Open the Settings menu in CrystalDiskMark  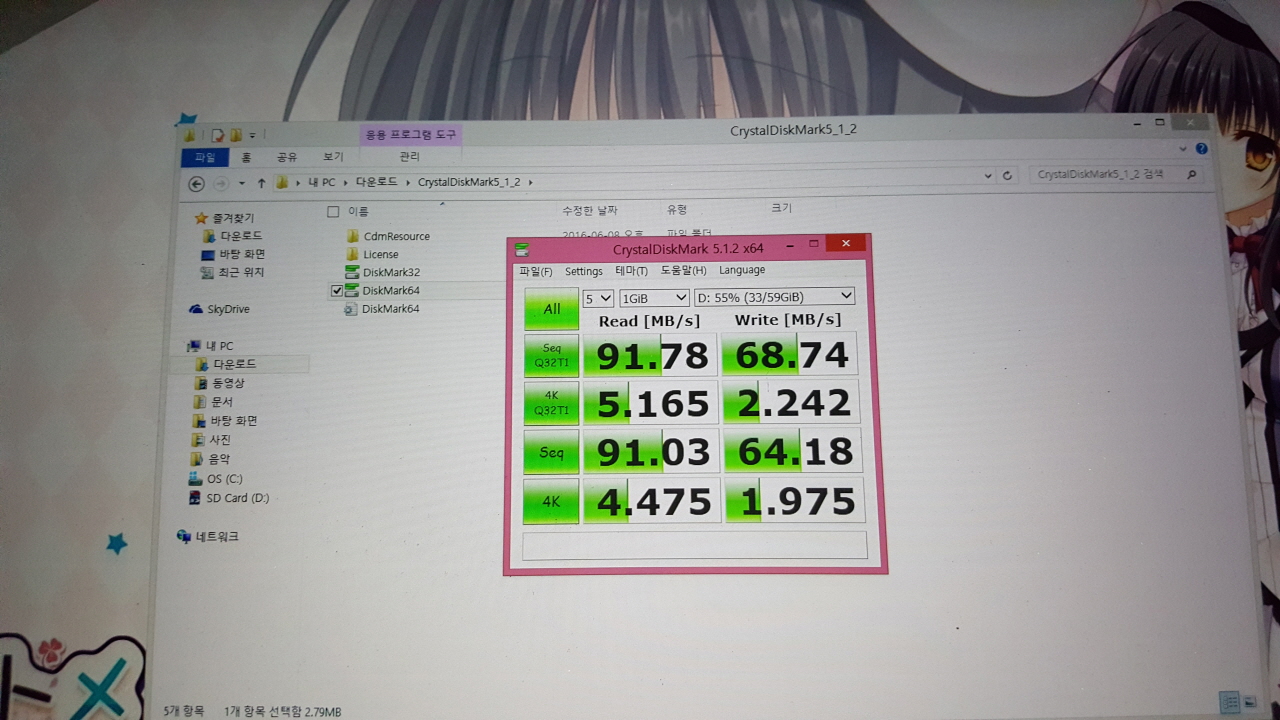(x=583, y=272)
